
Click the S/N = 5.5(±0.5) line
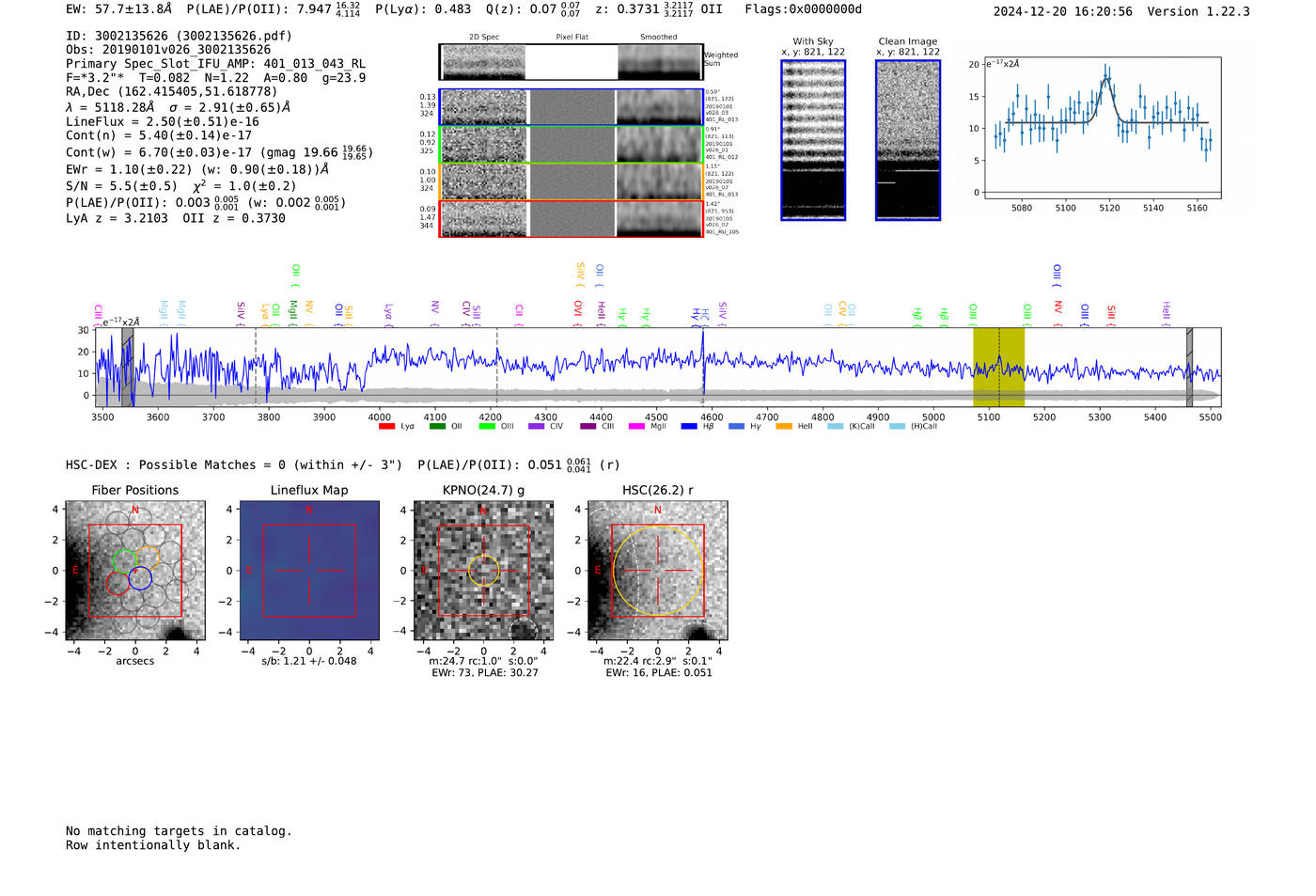pyautogui.click(x=181, y=186)
